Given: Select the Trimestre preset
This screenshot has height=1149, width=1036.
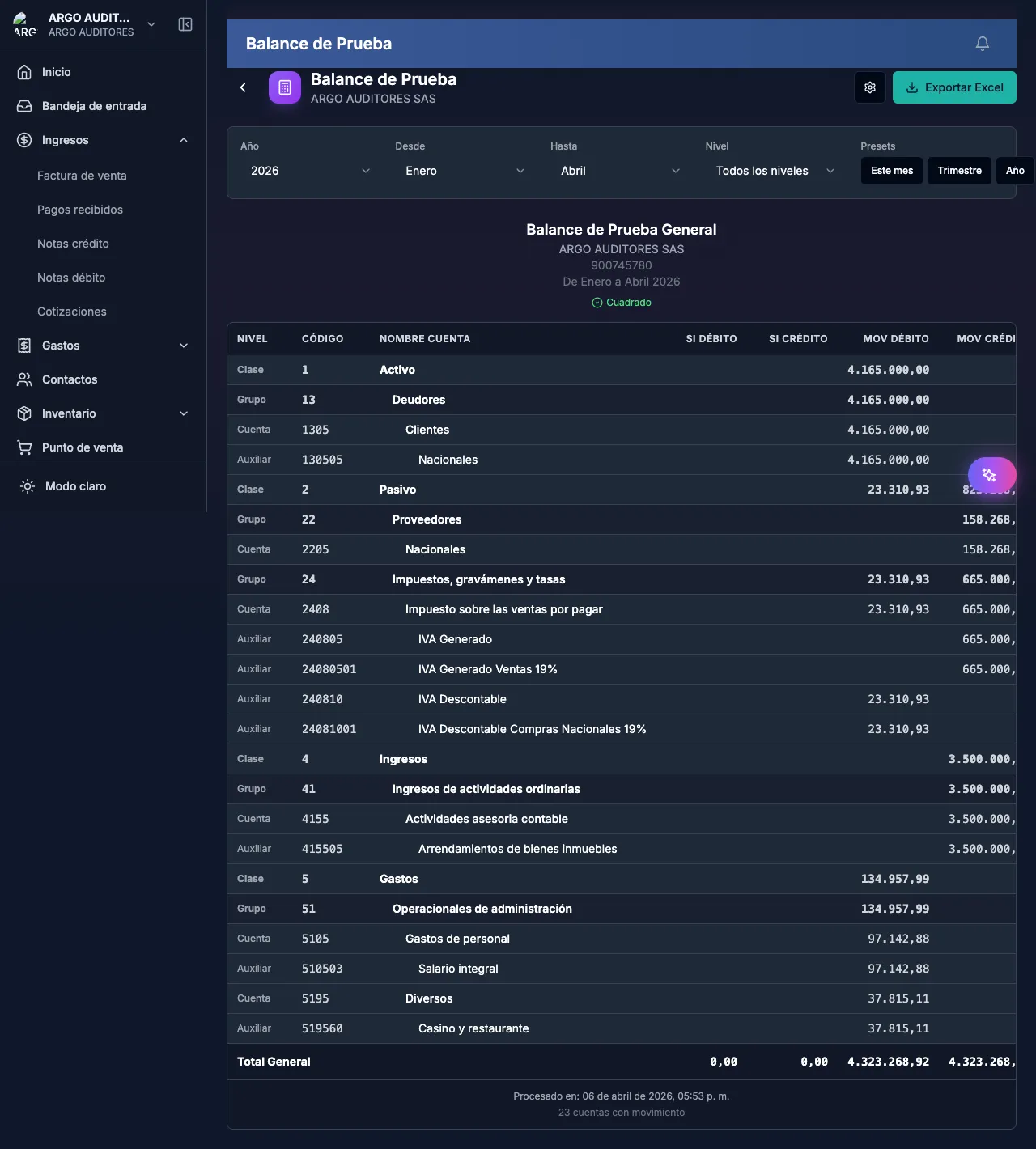Looking at the screenshot, I should (959, 171).
